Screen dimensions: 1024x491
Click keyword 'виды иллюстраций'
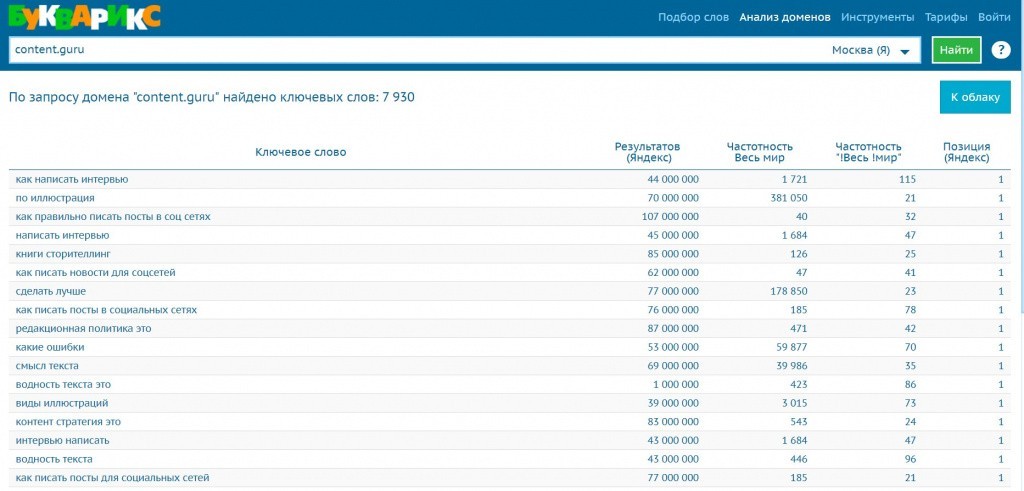[62, 403]
